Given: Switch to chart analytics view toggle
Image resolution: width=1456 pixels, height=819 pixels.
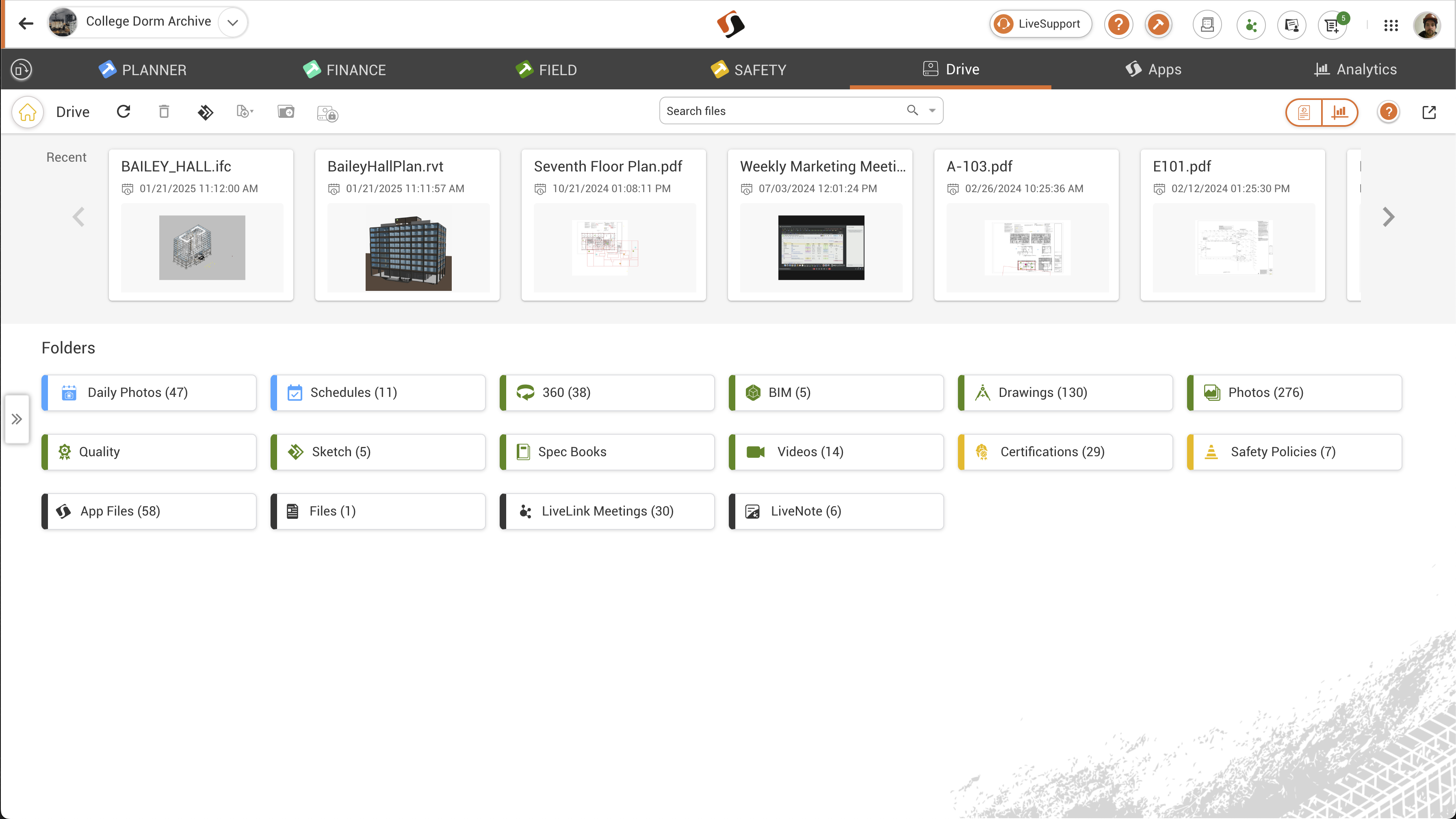Looking at the screenshot, I should pyautogui.click(x=1339, y=112).
